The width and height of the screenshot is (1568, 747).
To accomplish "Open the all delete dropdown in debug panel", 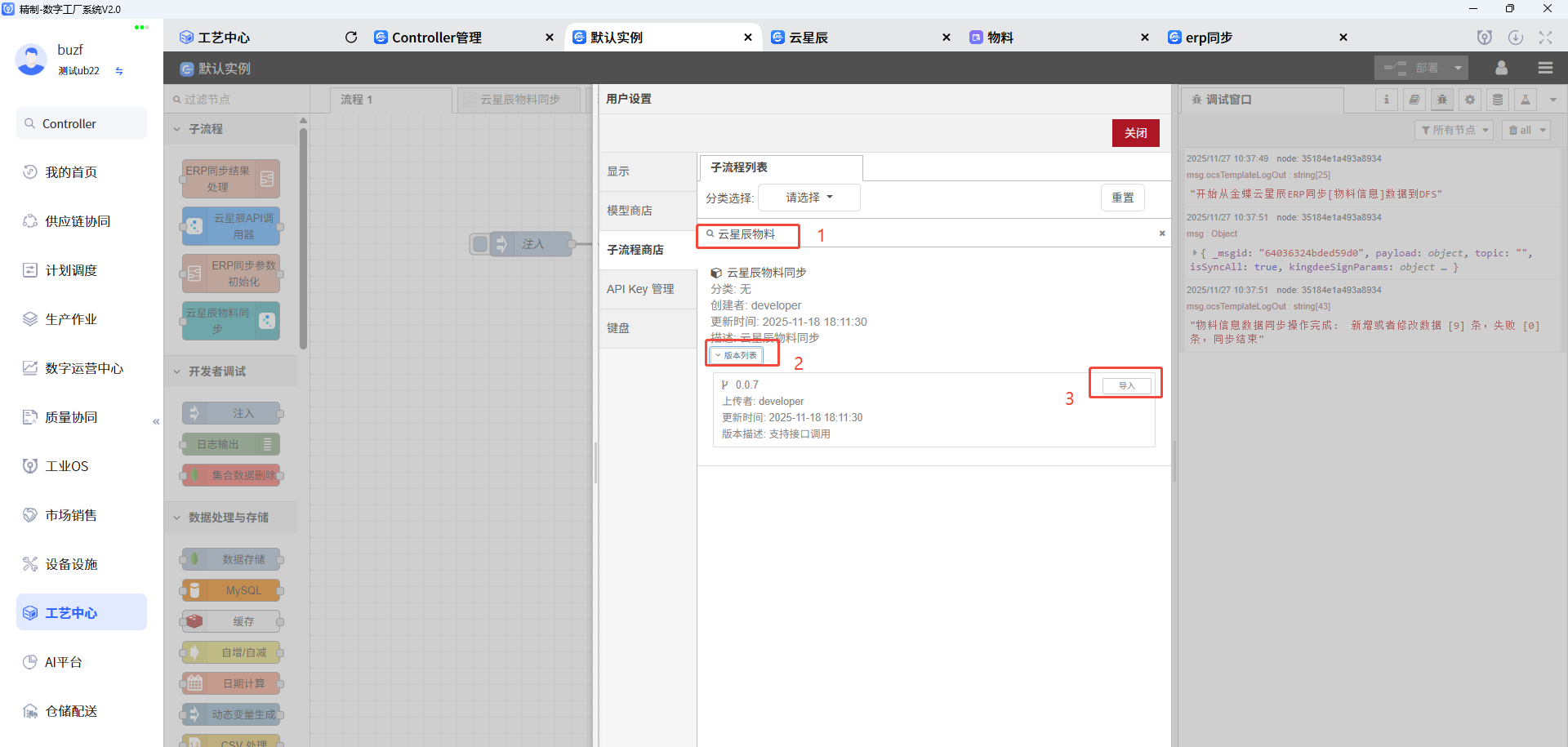I will [1526, 129].
